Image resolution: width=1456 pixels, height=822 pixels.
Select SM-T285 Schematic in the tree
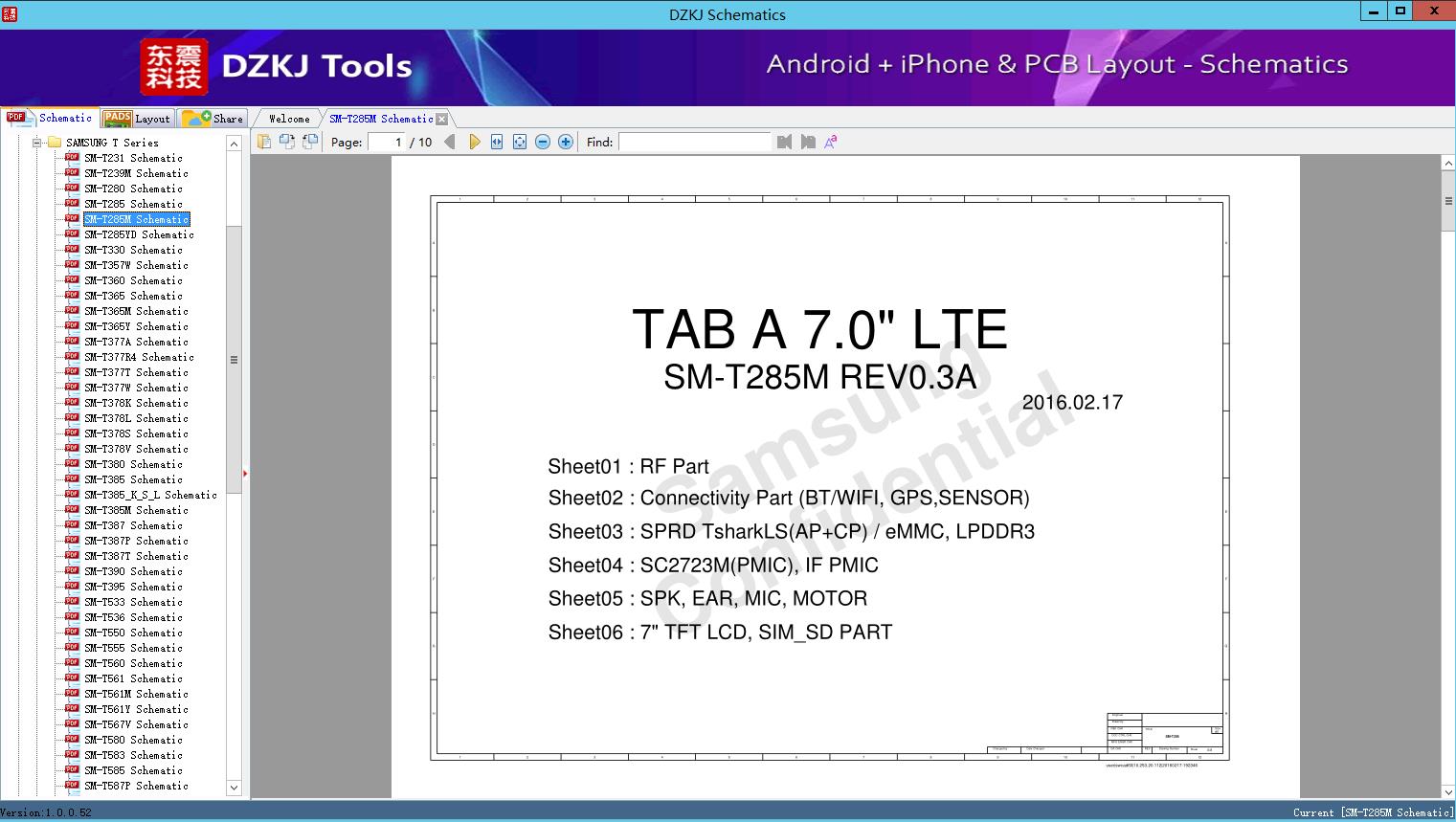[133, 204]
